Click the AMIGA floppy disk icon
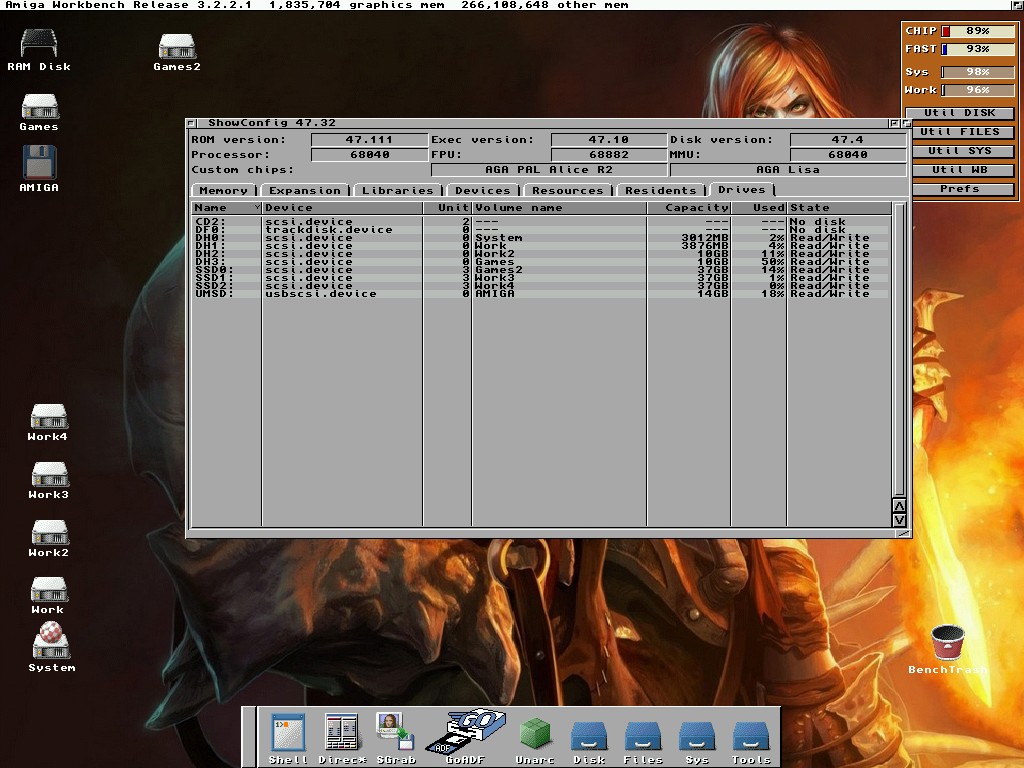 coord(39,168)
